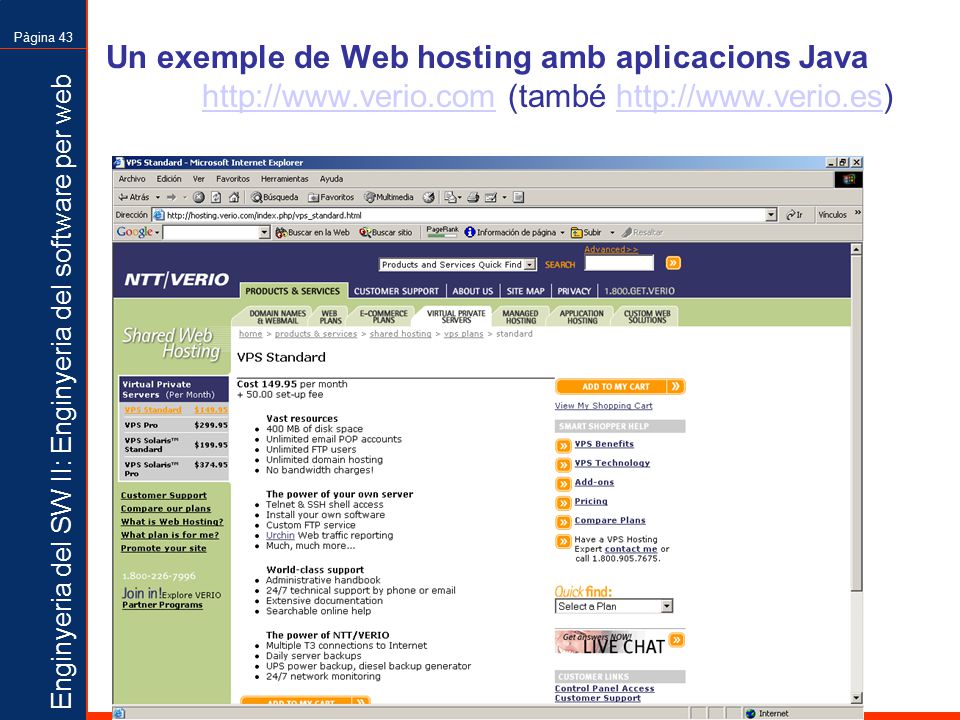Open the History icon next to Multimedia
The height and width of the screenshot is (720, 960).
tap(429, 197)
